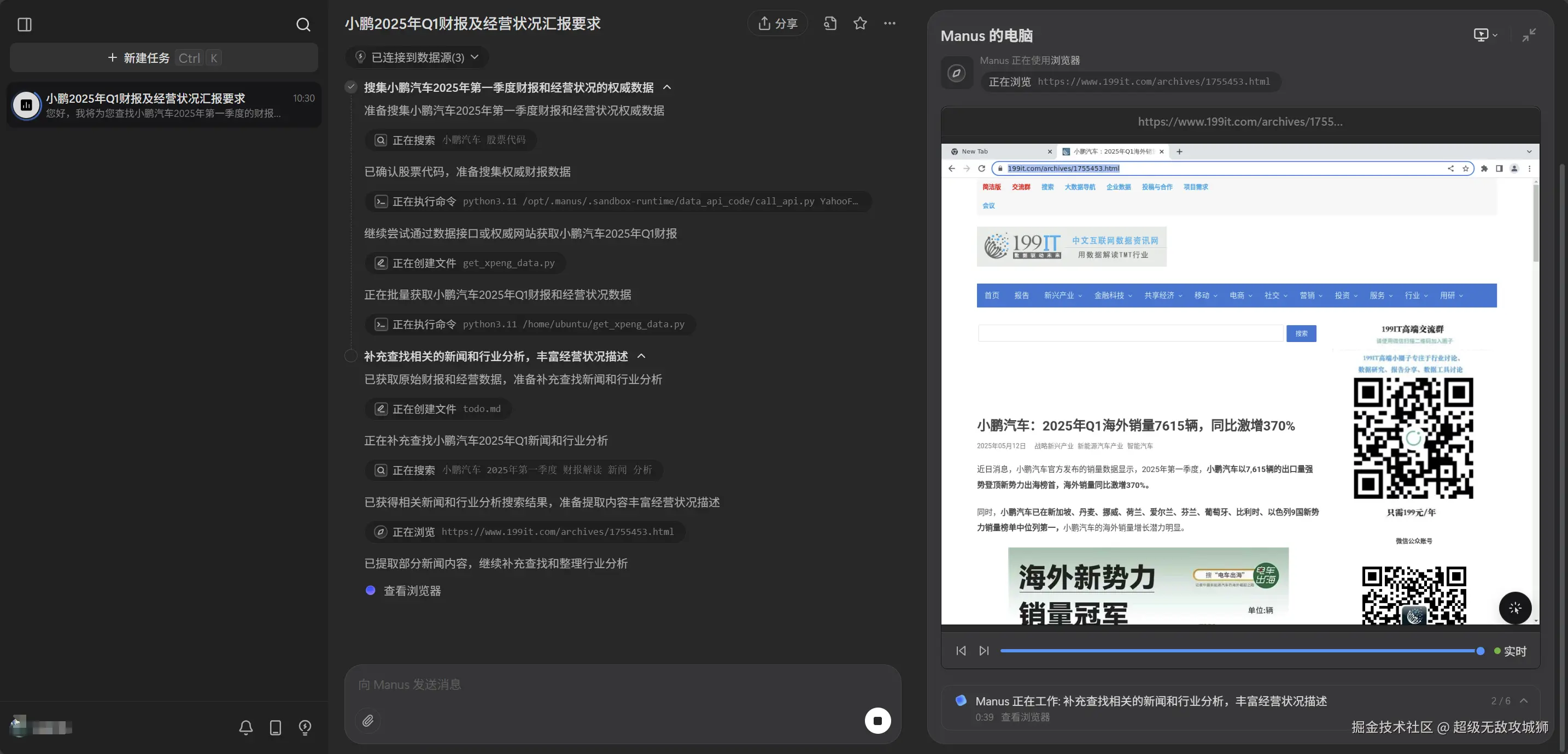1568x754 pixels.
Task: Click the browser address bar URL
Action: coord(1063,169)
